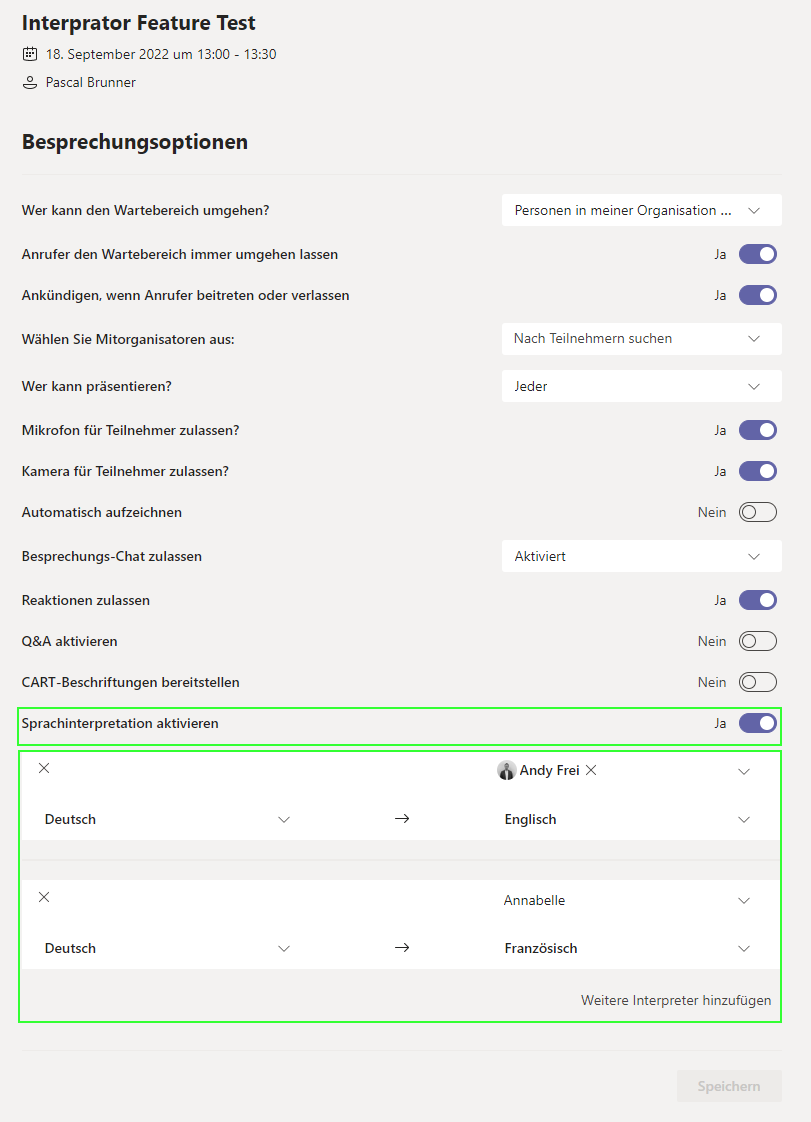Turn on Q&A aktivieren switch

[757, 641]
